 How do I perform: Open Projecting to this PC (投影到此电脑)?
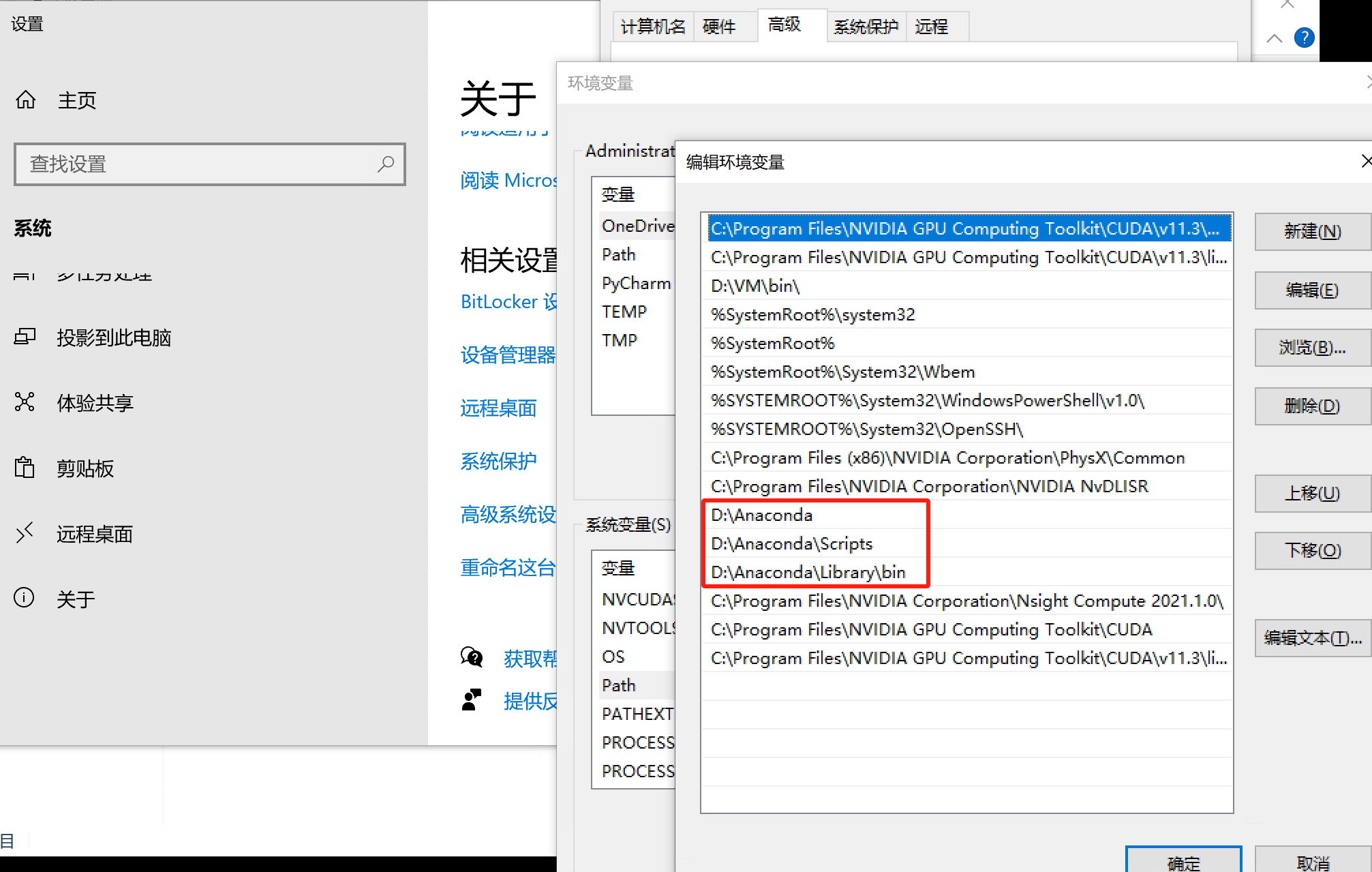(114, 337)
